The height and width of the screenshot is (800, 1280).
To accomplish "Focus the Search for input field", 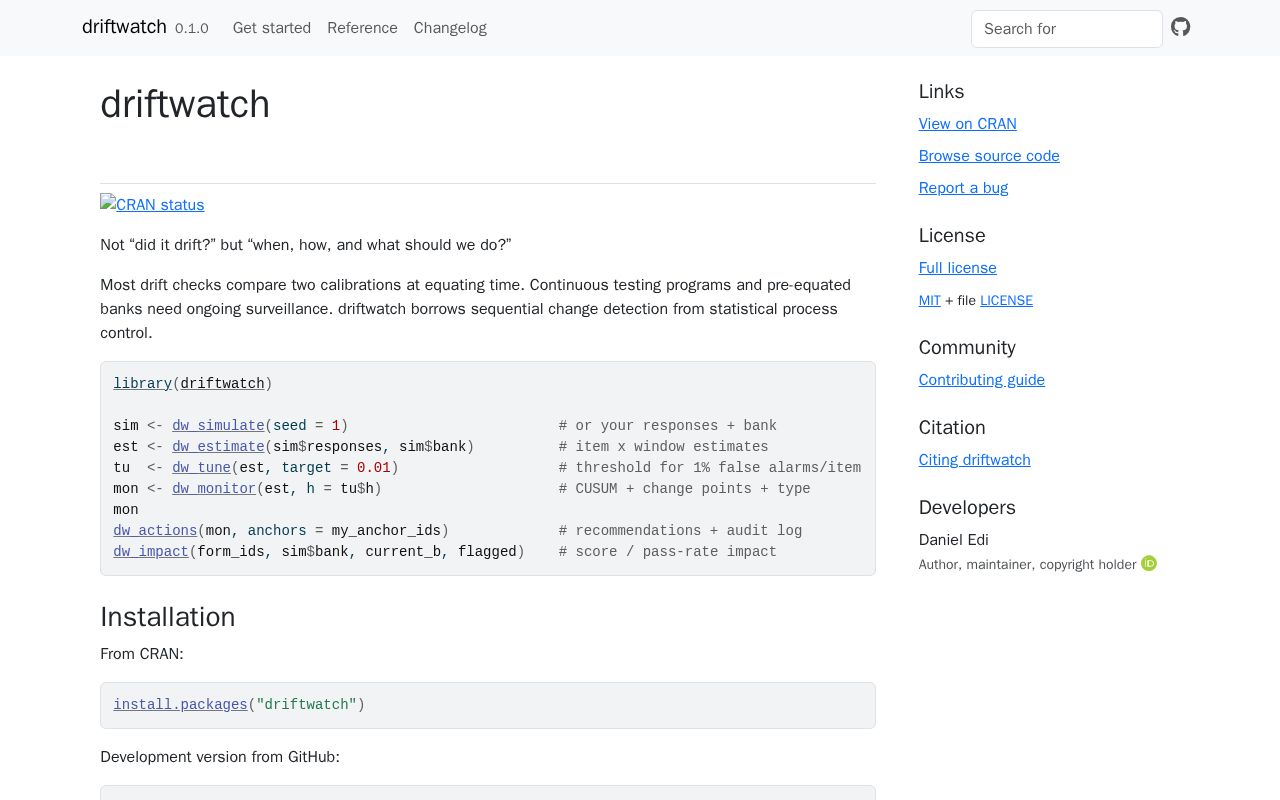I will tap(1067, 29).
